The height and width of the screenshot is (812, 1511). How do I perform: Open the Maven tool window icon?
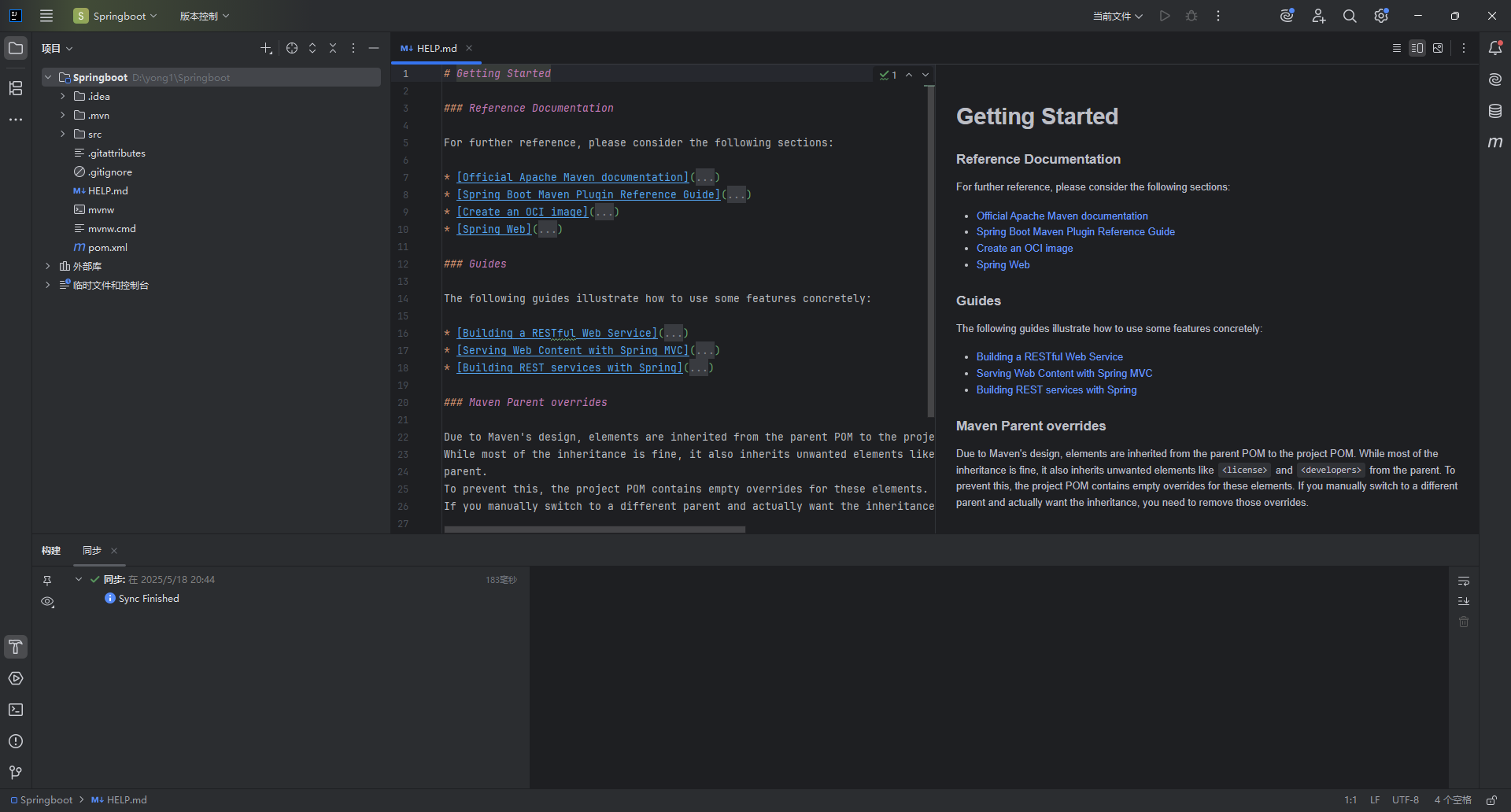tap(1494, 142)
